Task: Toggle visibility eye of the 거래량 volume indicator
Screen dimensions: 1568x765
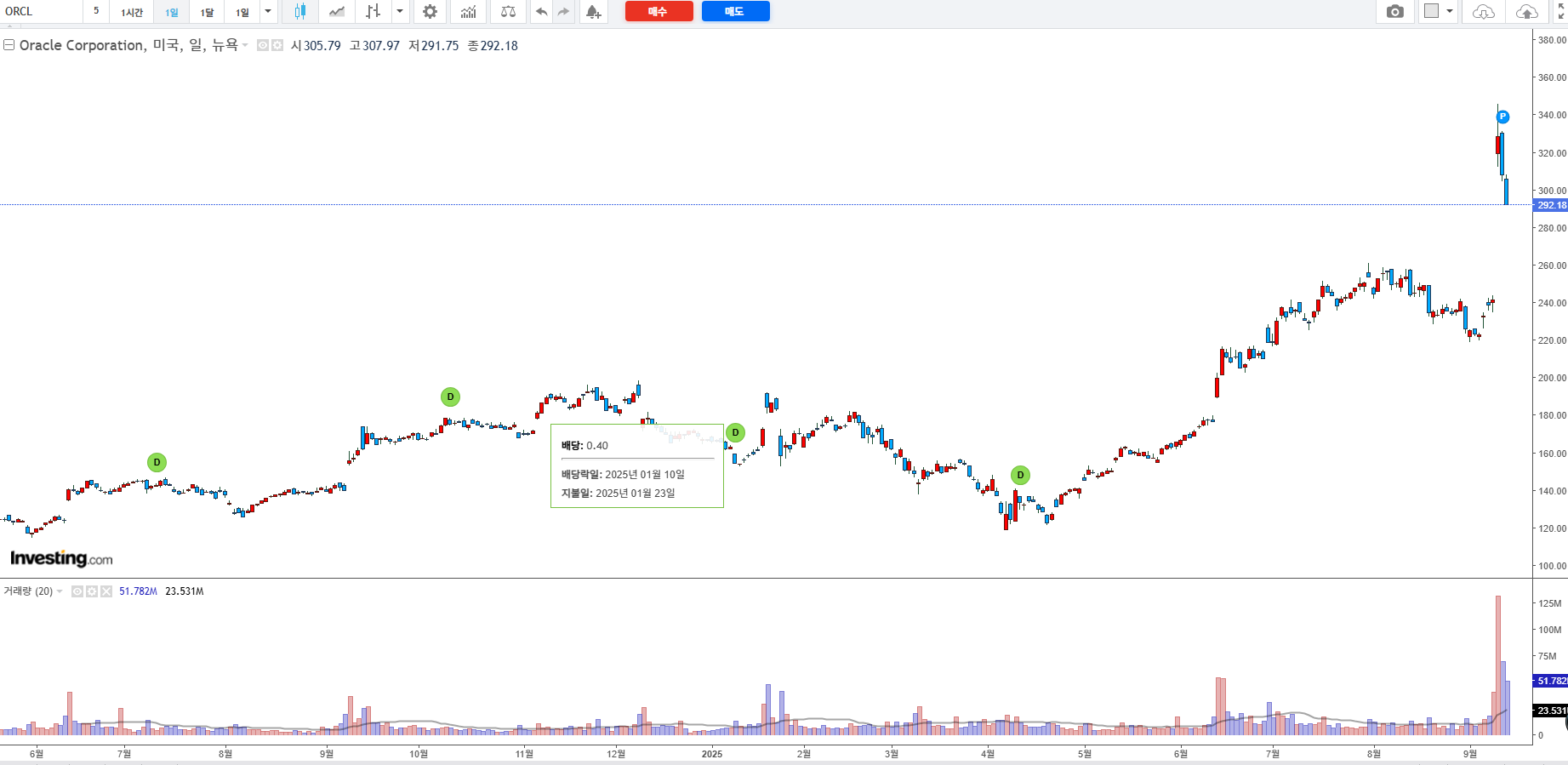Action: [77, 591]
